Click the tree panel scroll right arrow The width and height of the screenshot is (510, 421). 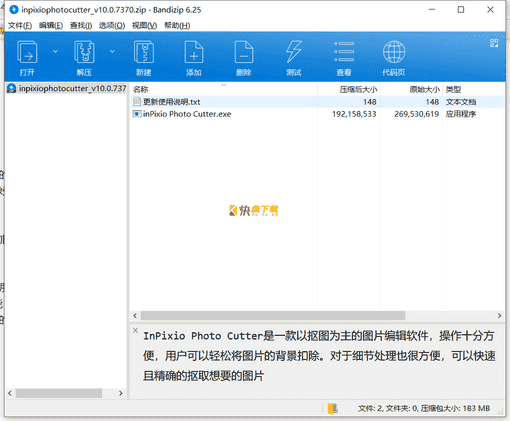pos(121,393)
